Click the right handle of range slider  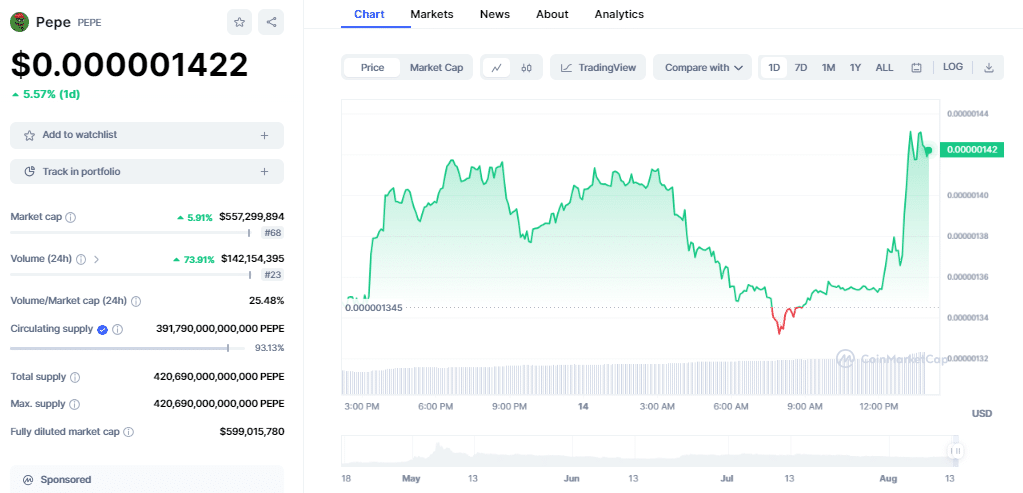coord(956,451)
